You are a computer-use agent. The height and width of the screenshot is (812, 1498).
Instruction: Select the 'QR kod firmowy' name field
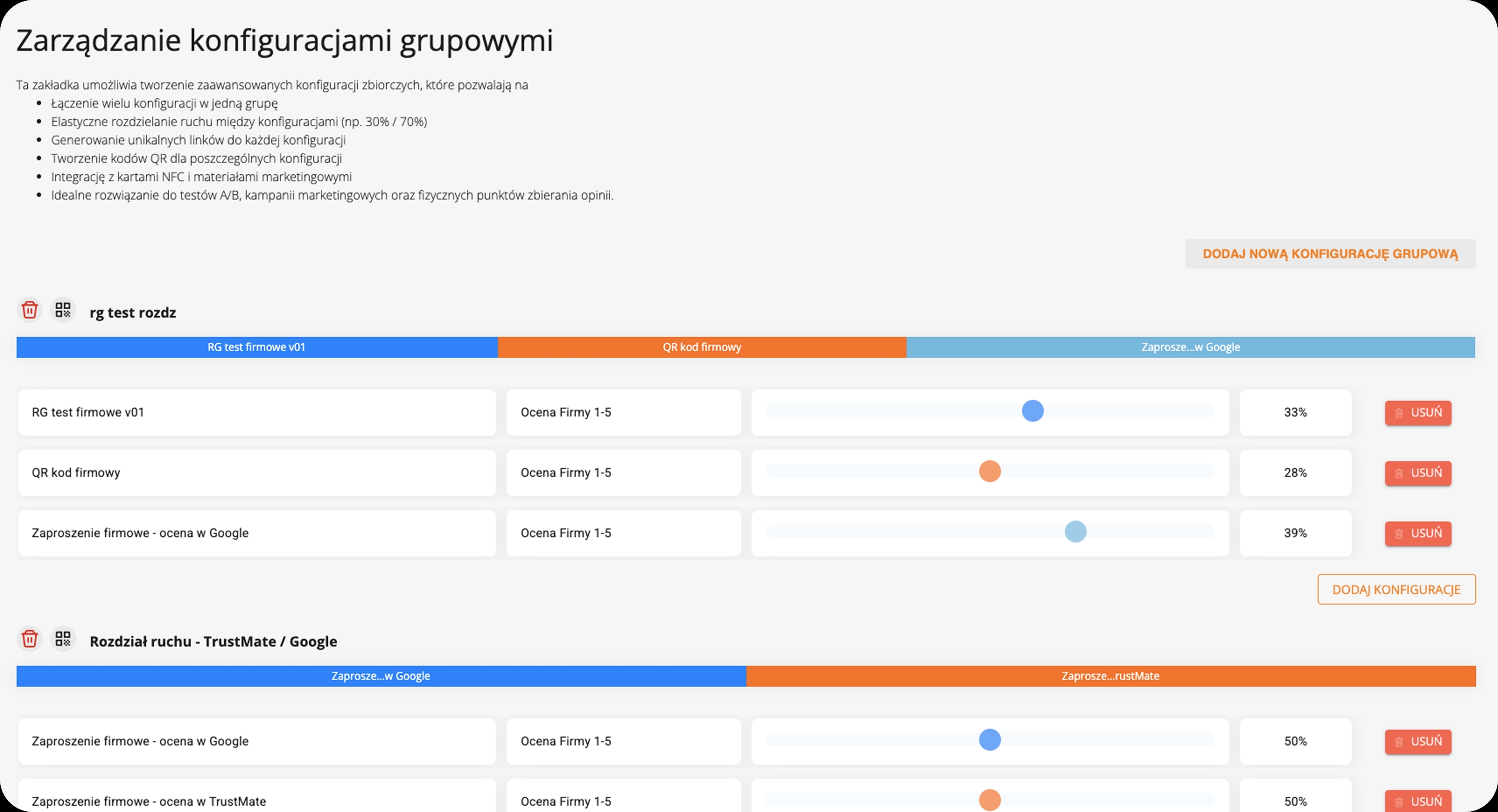257,473
